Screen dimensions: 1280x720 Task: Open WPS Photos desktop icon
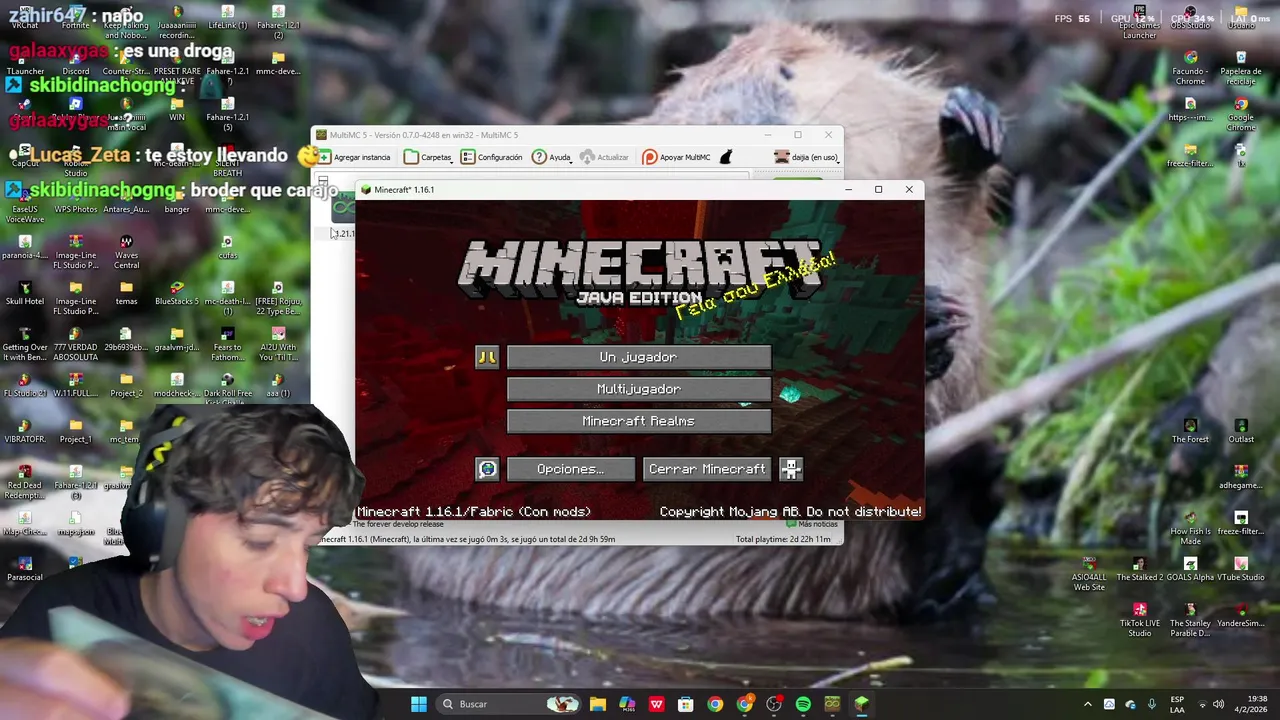[x=76, y=202]
